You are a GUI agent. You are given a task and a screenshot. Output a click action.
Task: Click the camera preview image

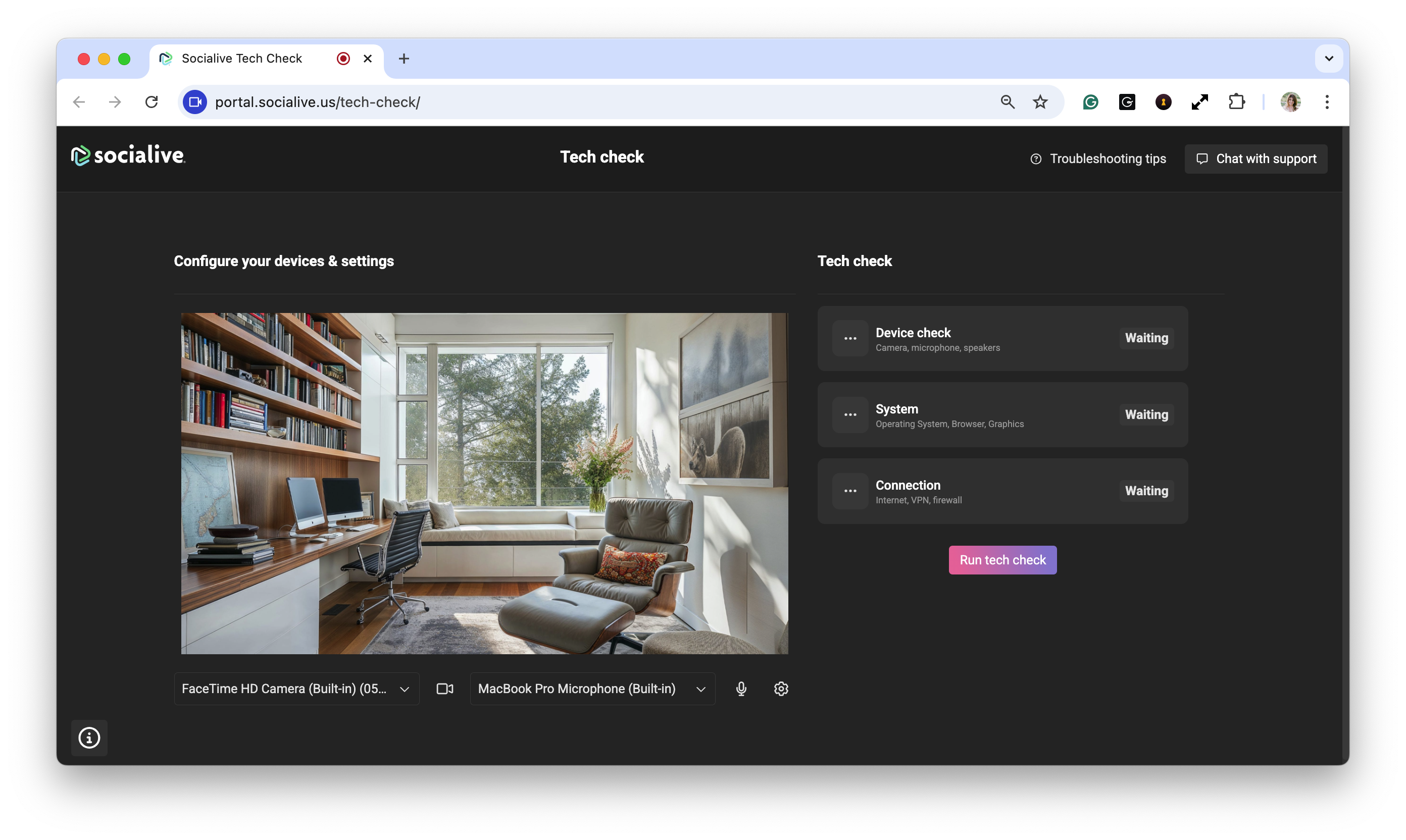point(484,484)
